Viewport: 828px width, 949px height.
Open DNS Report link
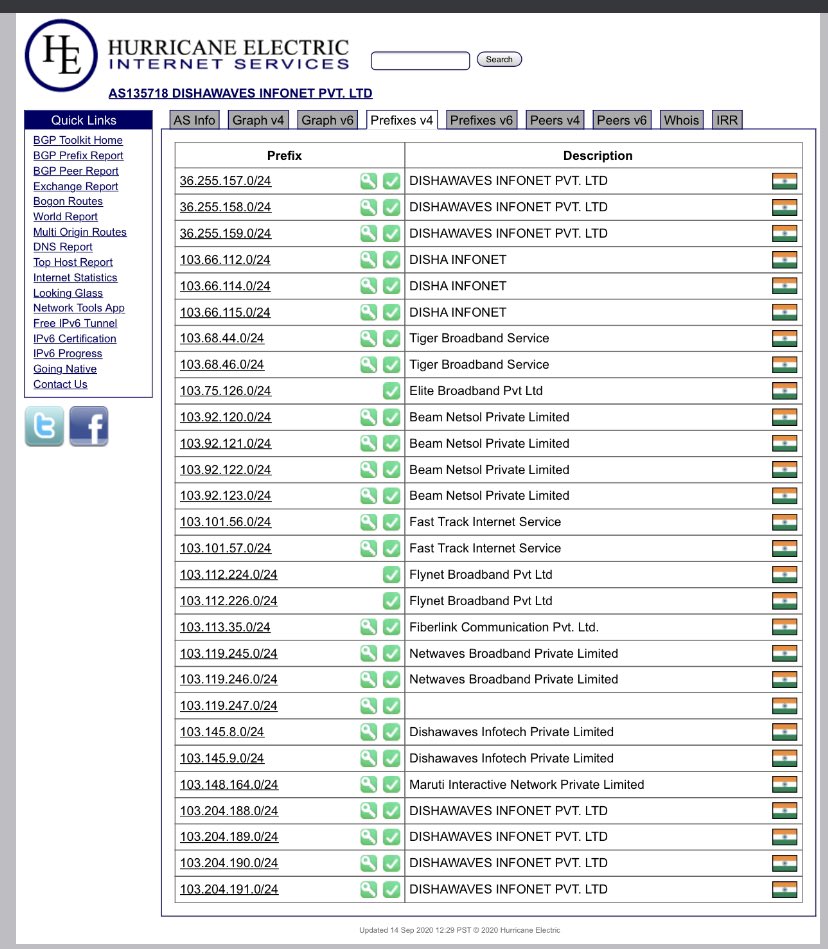tap(63, 247)
